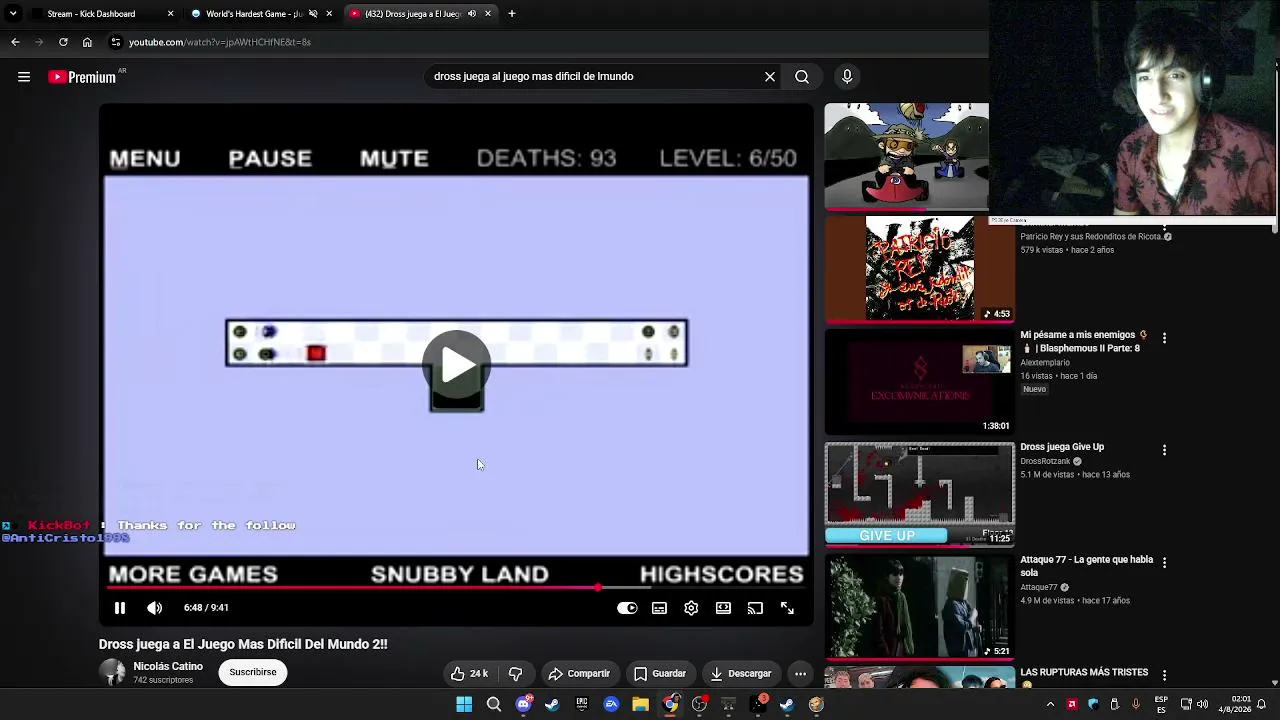
Task: Open Epic Games Launcher from taskbar
Action: tap(582, 704)
